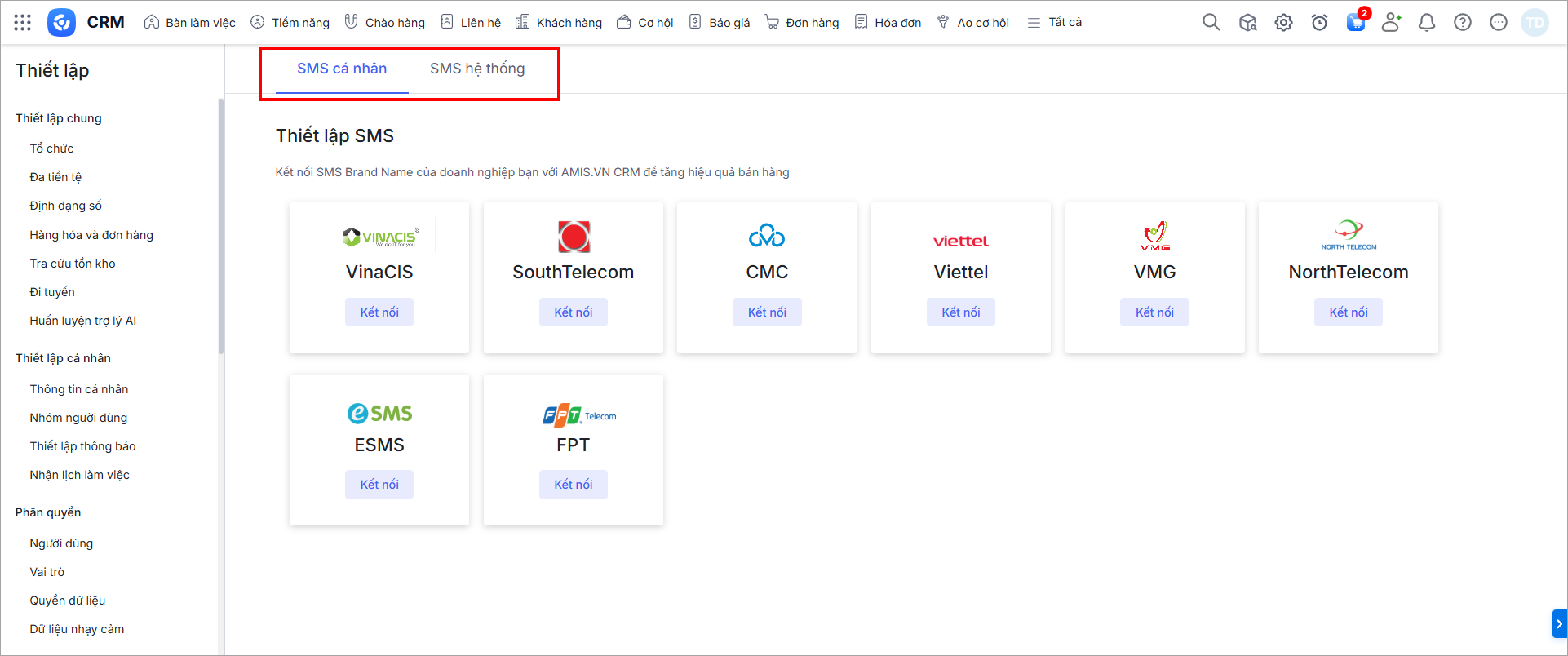Click the search magnifier icon
The image size is (1568, 656).
[x=1211, y=22]
